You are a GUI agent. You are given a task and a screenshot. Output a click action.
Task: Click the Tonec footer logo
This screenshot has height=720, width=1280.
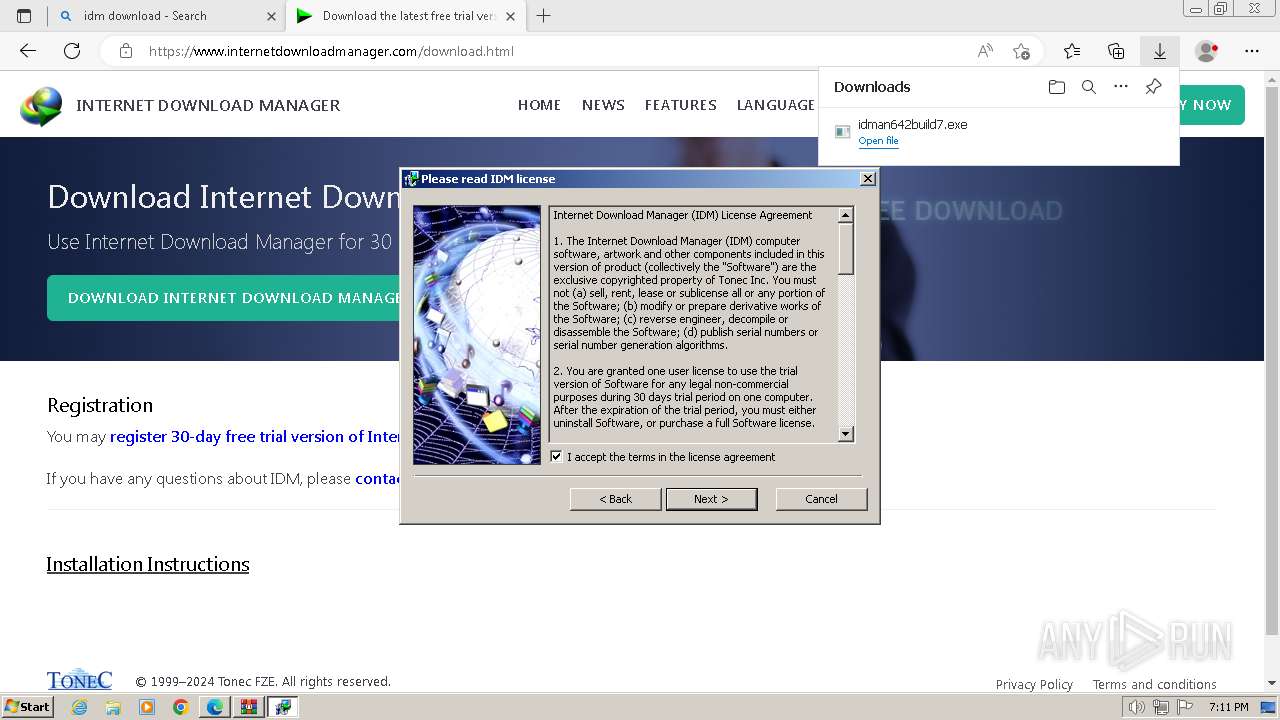[x=79, y=680]
